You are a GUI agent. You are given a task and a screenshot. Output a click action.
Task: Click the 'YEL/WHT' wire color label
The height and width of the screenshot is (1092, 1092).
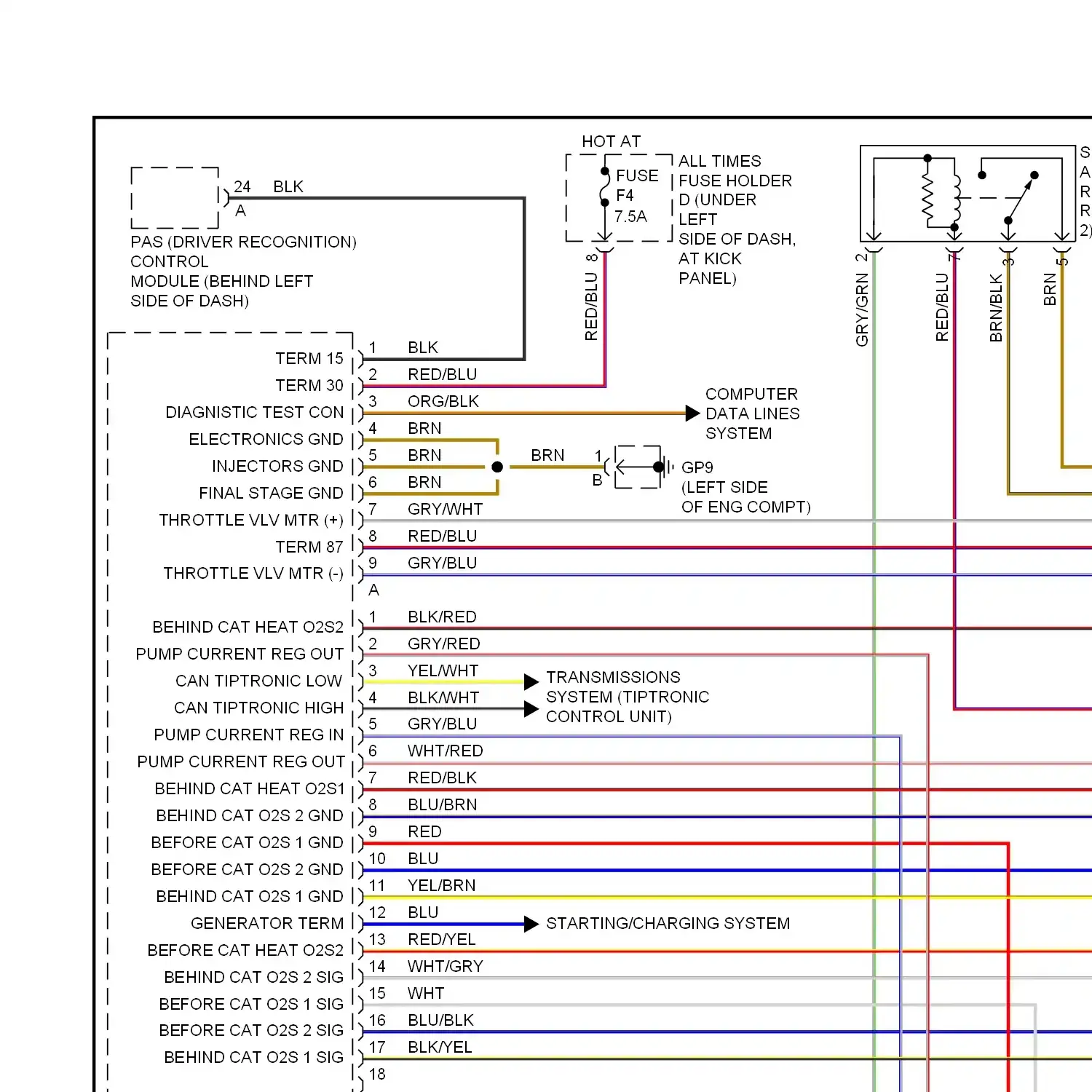(443, 671)
